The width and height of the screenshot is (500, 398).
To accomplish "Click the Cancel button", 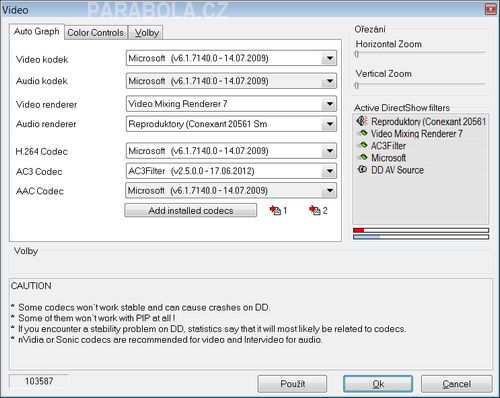I will click(457, 384).
